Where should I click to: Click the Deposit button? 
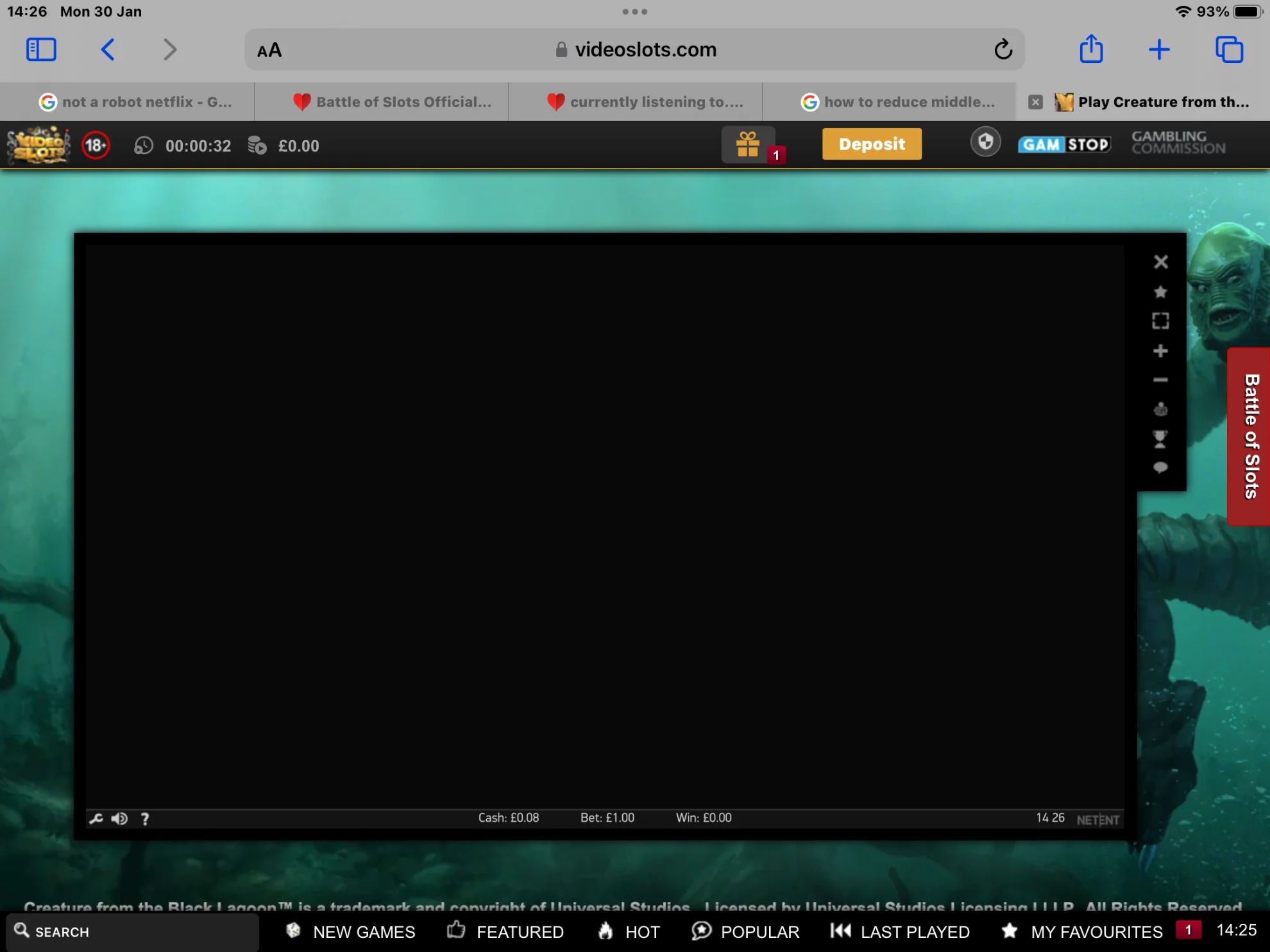point(872,144)
